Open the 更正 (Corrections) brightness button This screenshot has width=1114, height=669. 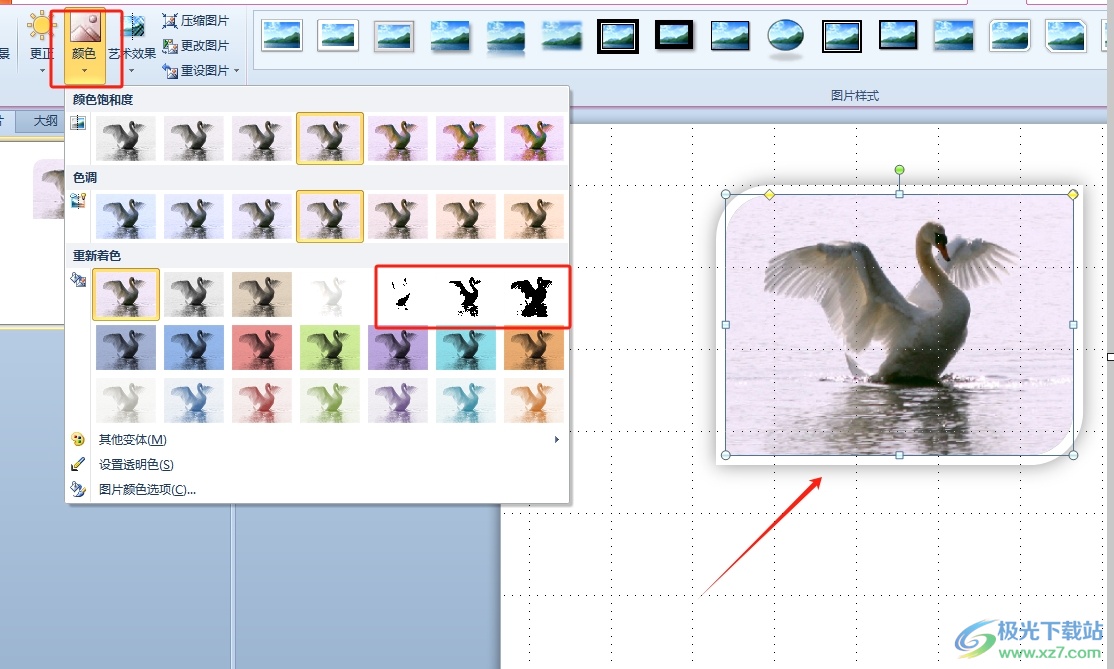tap(41, 45)
